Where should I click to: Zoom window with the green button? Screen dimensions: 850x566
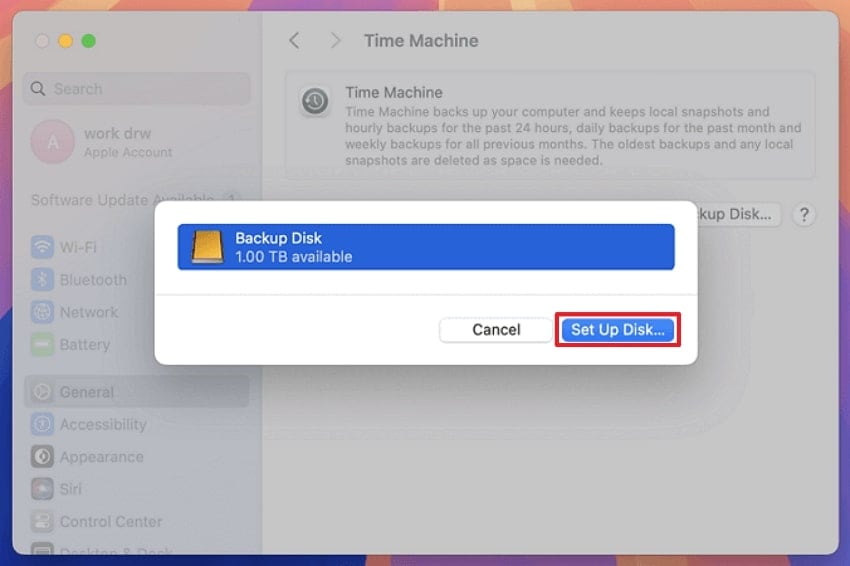(x=88, y=41)
